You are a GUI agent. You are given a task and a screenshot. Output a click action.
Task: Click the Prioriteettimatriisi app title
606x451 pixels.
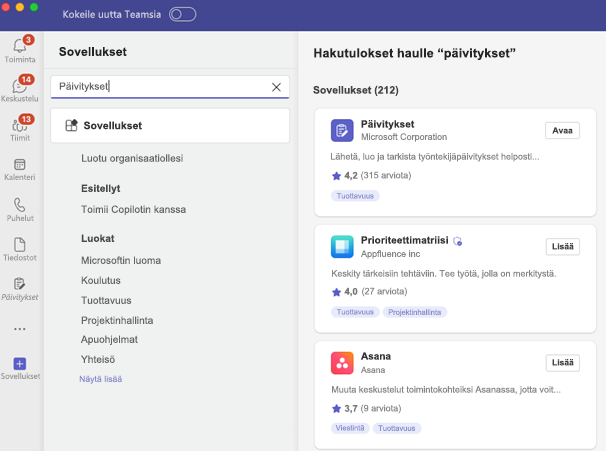(405, 240)
